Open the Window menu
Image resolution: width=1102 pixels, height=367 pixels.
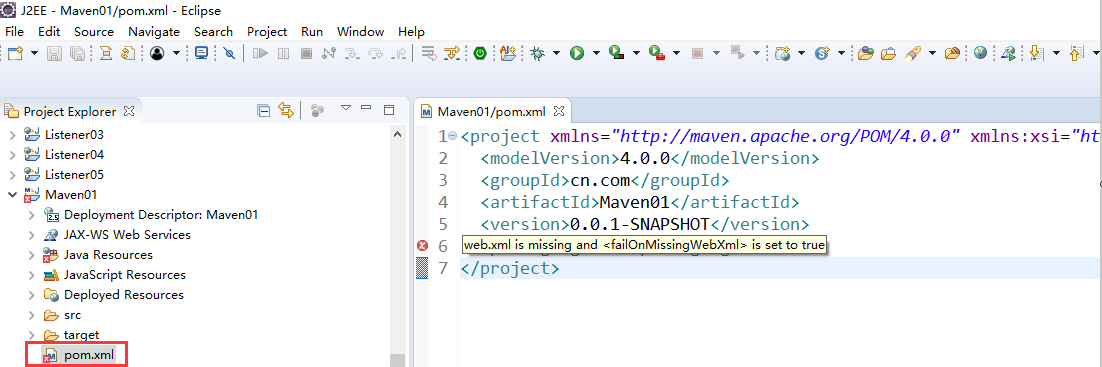click(361, 32)
